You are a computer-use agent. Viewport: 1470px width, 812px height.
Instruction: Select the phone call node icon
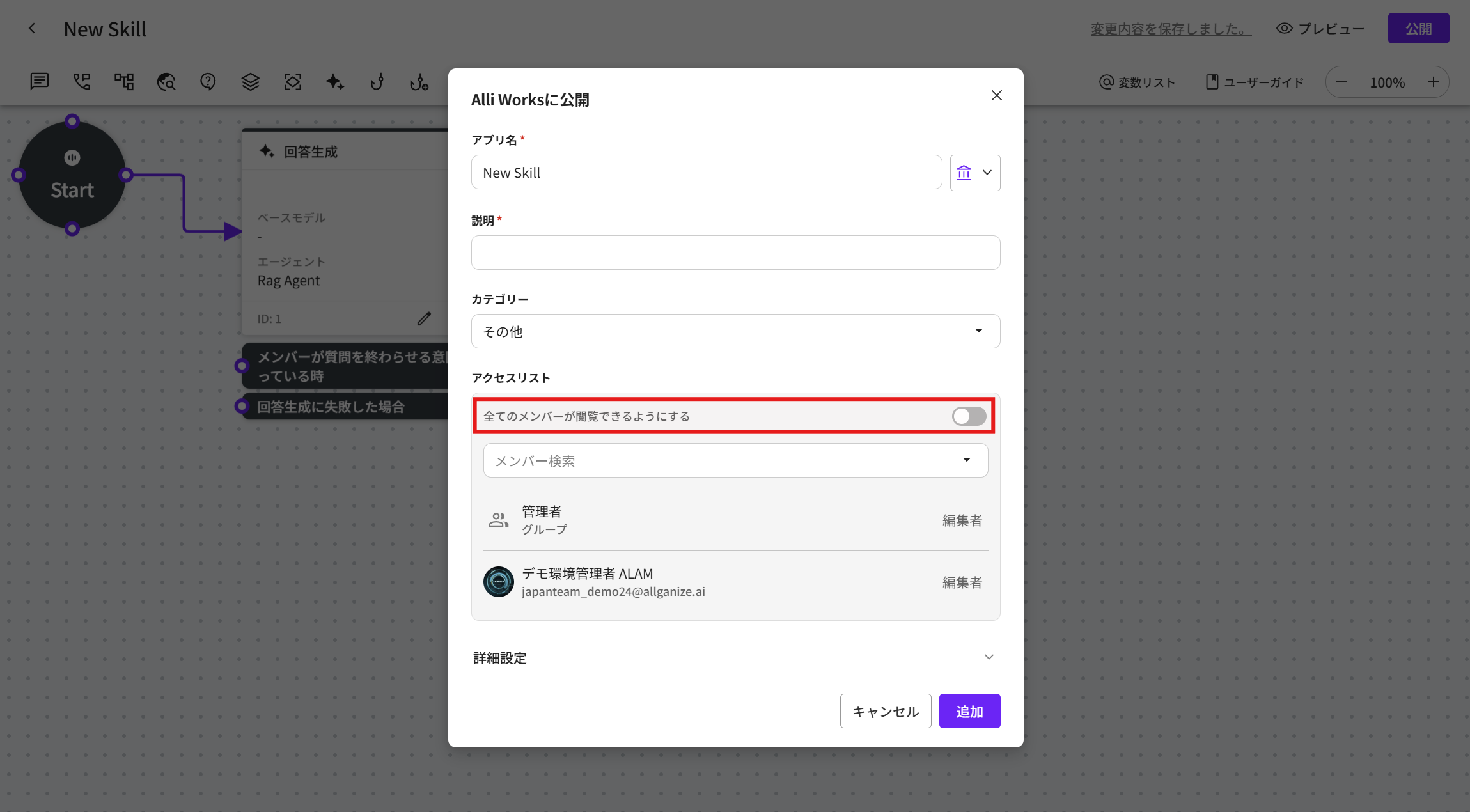pos(82,81)
